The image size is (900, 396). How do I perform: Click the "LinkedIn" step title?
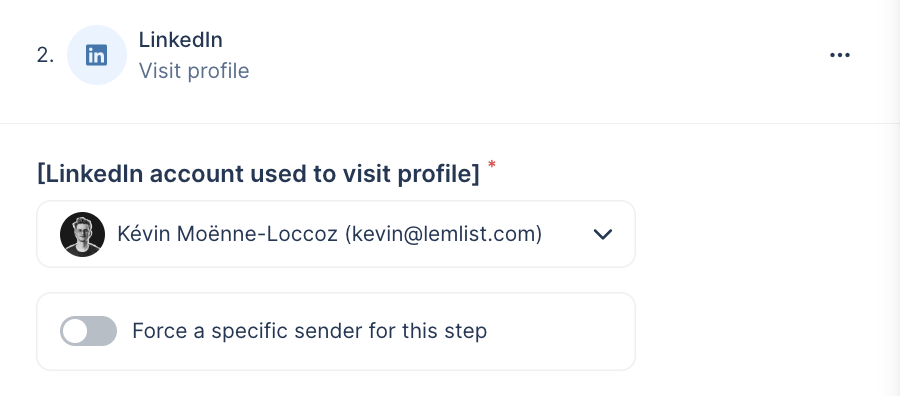181,40
